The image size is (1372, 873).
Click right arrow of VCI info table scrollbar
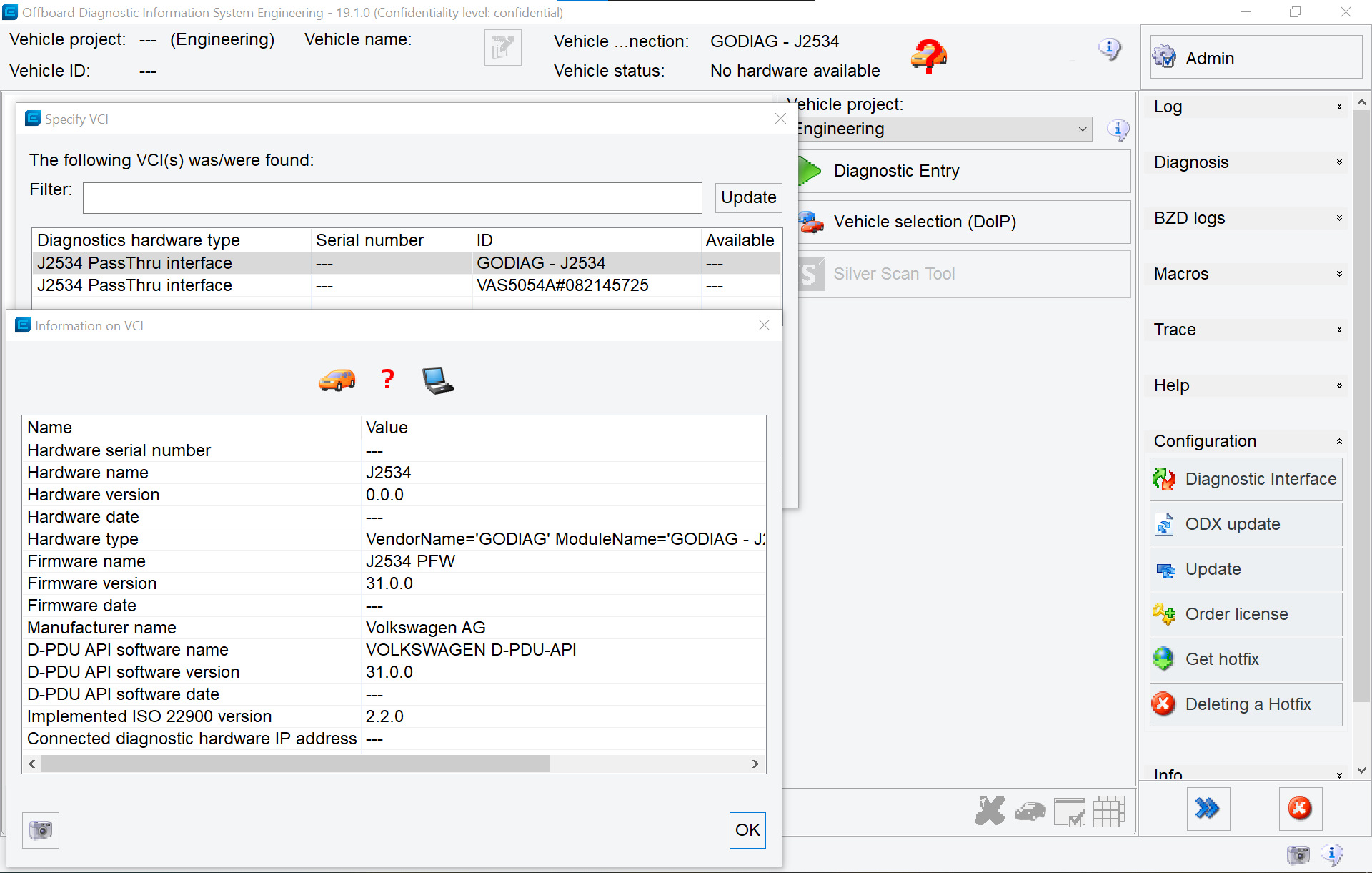[755, 764]
